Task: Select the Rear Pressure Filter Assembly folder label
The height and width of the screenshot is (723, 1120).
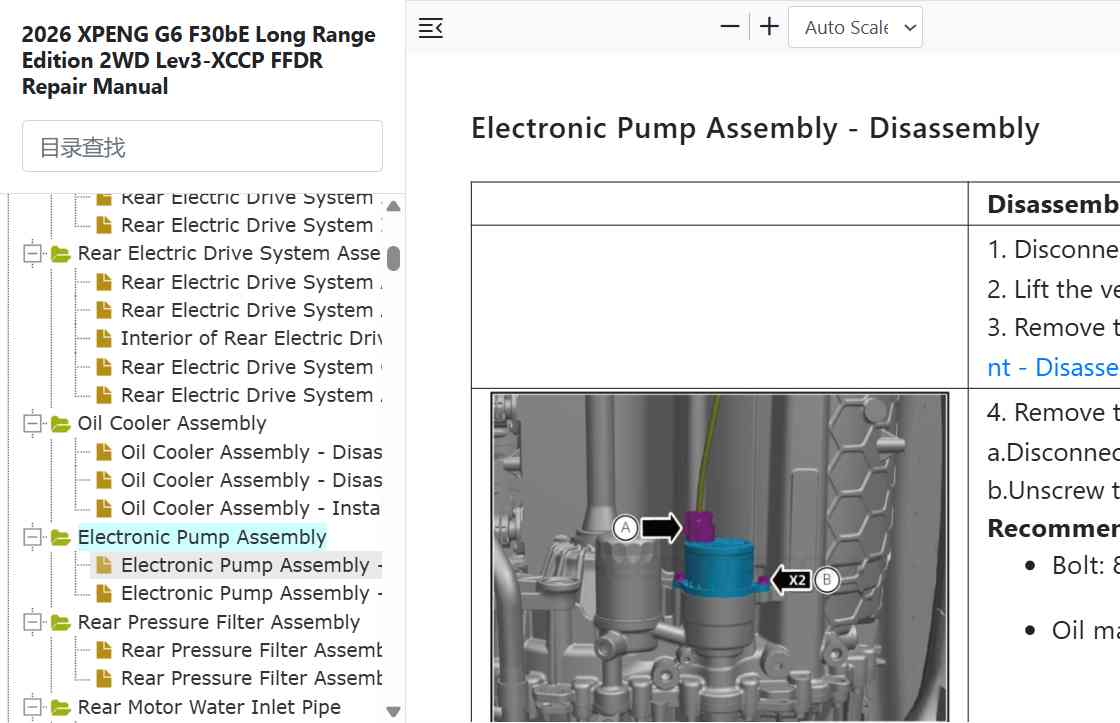Action: point(219,622)
